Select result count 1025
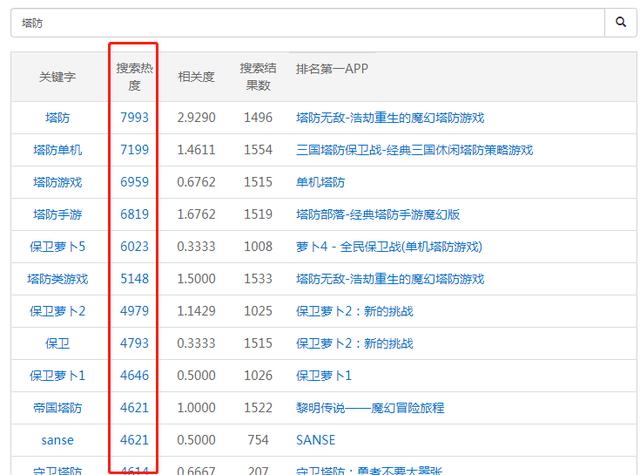 coord(258,311)
